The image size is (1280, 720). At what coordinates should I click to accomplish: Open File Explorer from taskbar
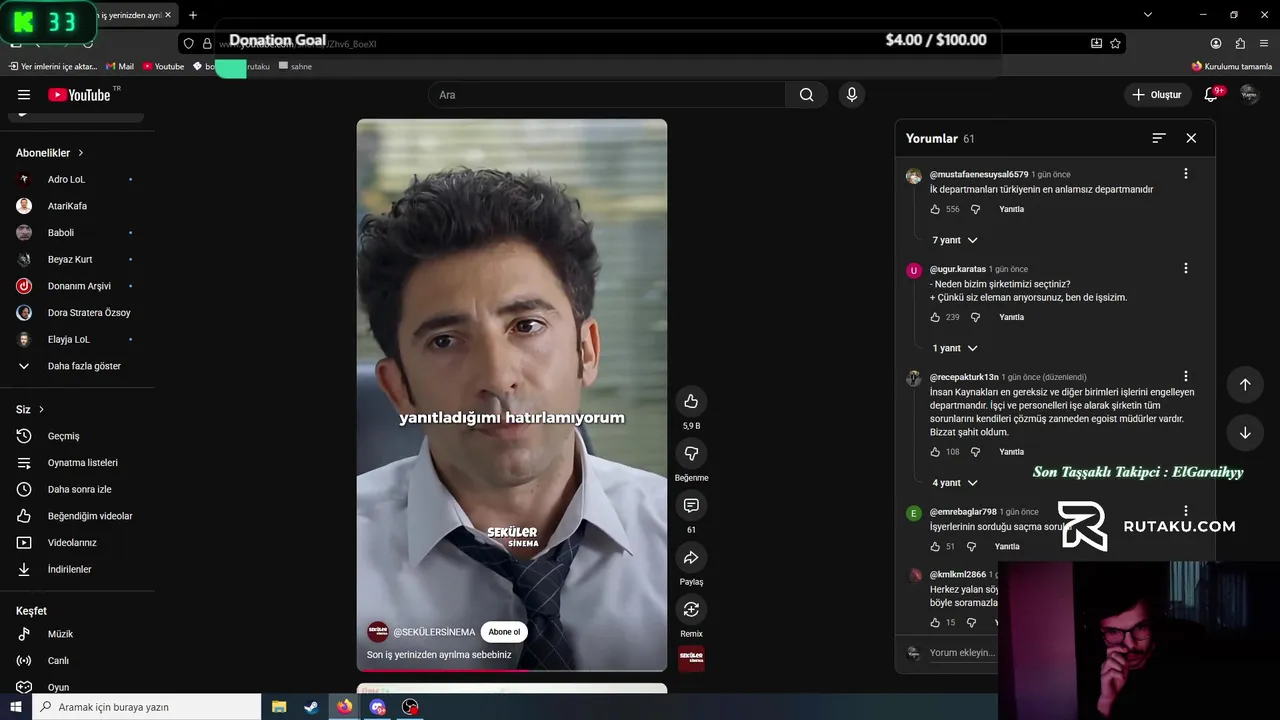[279, 707]
